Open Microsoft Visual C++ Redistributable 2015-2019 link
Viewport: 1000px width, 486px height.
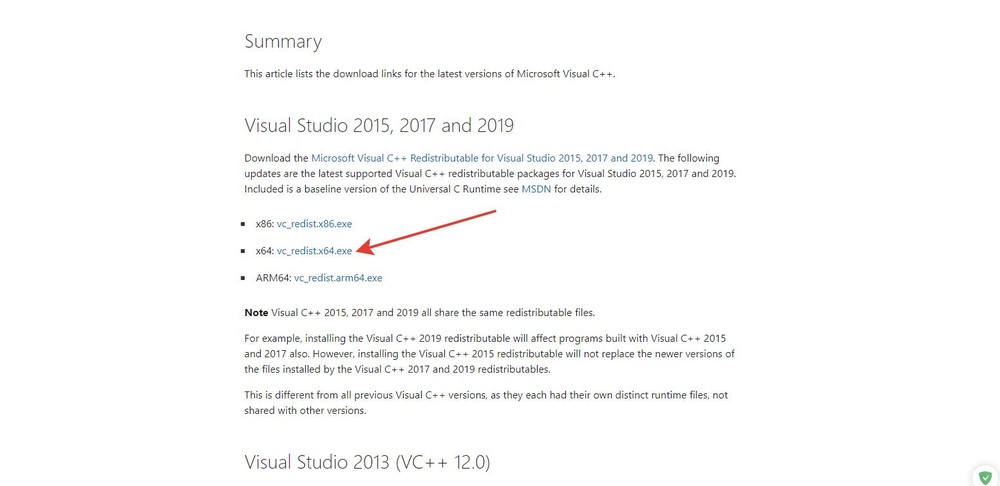(x=482, y=158)
